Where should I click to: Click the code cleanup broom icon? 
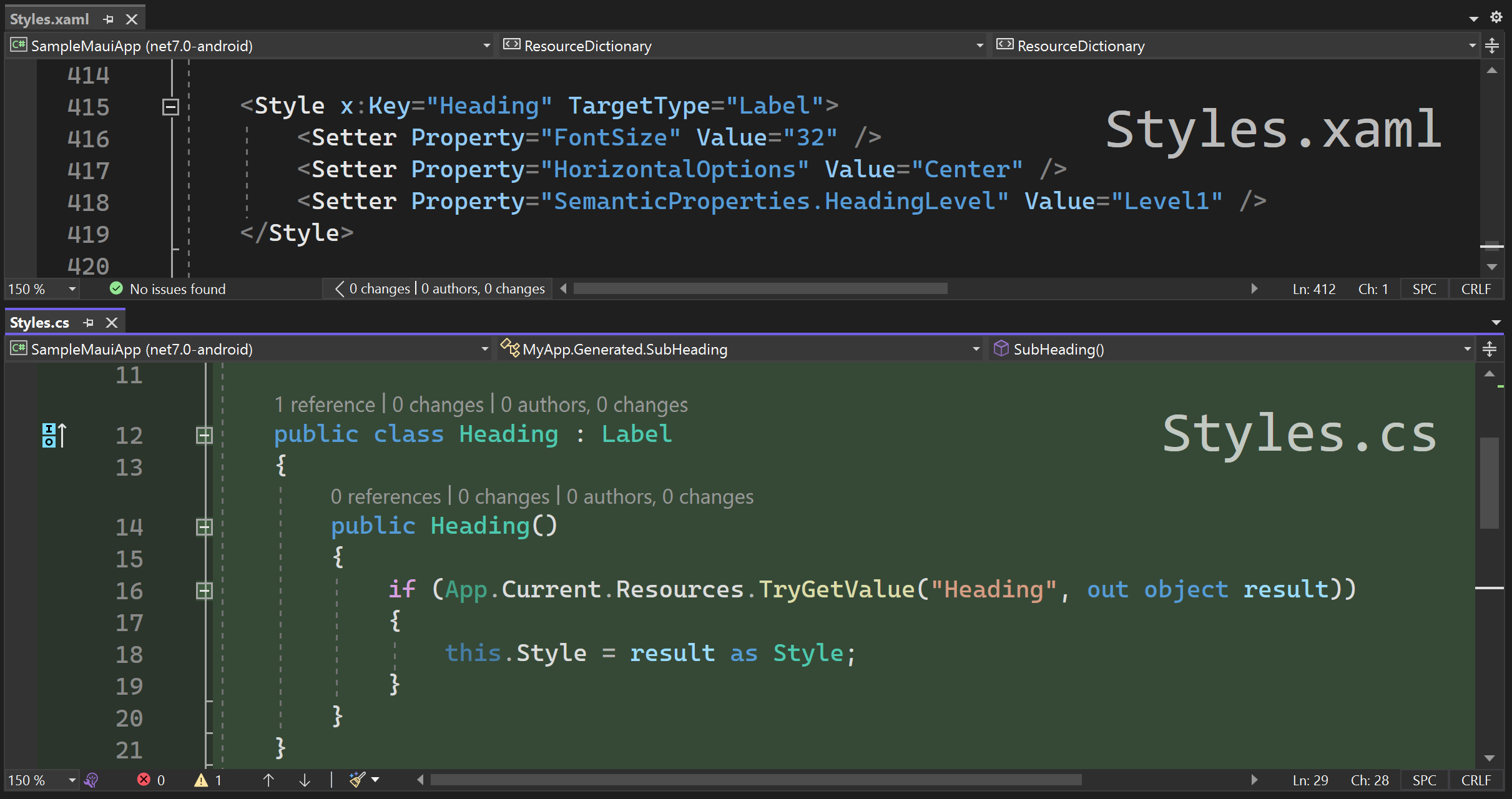coord(357,780)
